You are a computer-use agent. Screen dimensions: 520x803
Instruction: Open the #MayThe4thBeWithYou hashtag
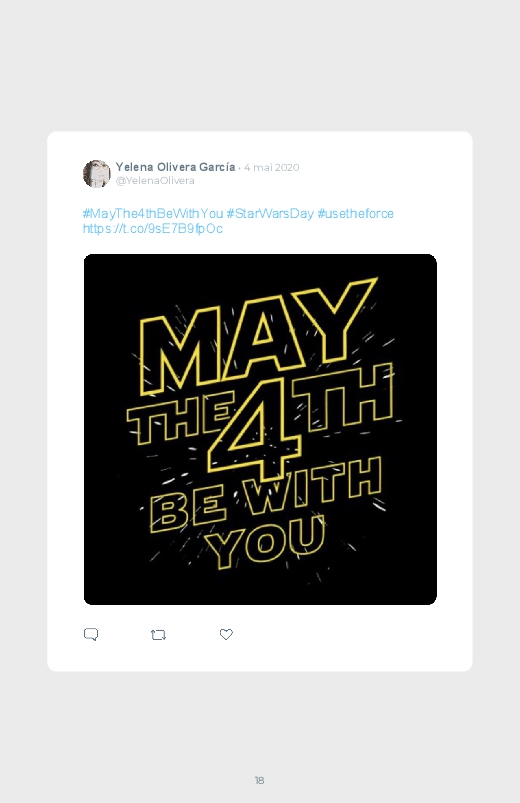pos(153,214)
